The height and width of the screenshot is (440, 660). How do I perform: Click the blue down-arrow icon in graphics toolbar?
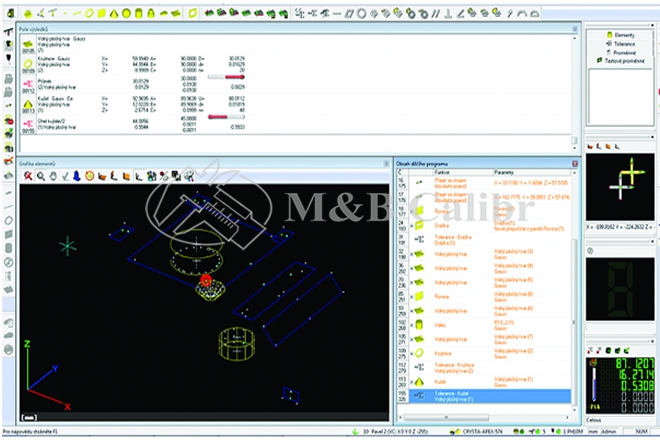coord(77,176)
